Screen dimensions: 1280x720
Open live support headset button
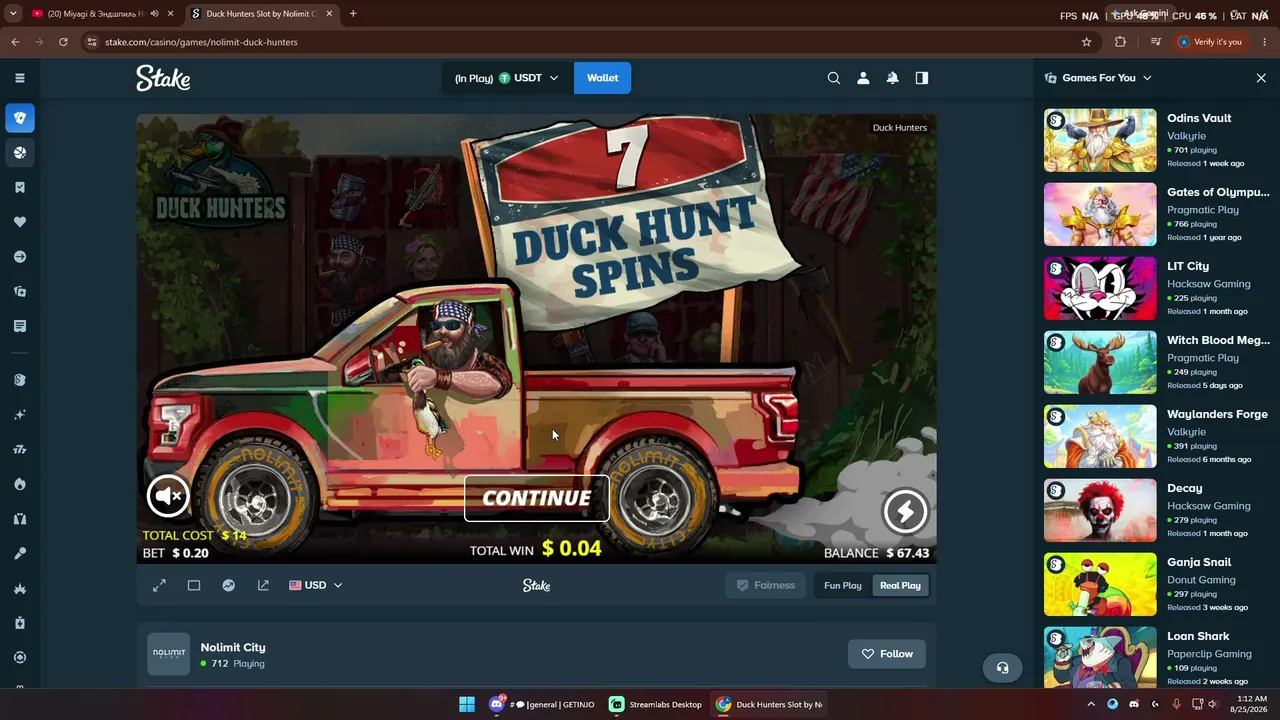pos(1003,668)
